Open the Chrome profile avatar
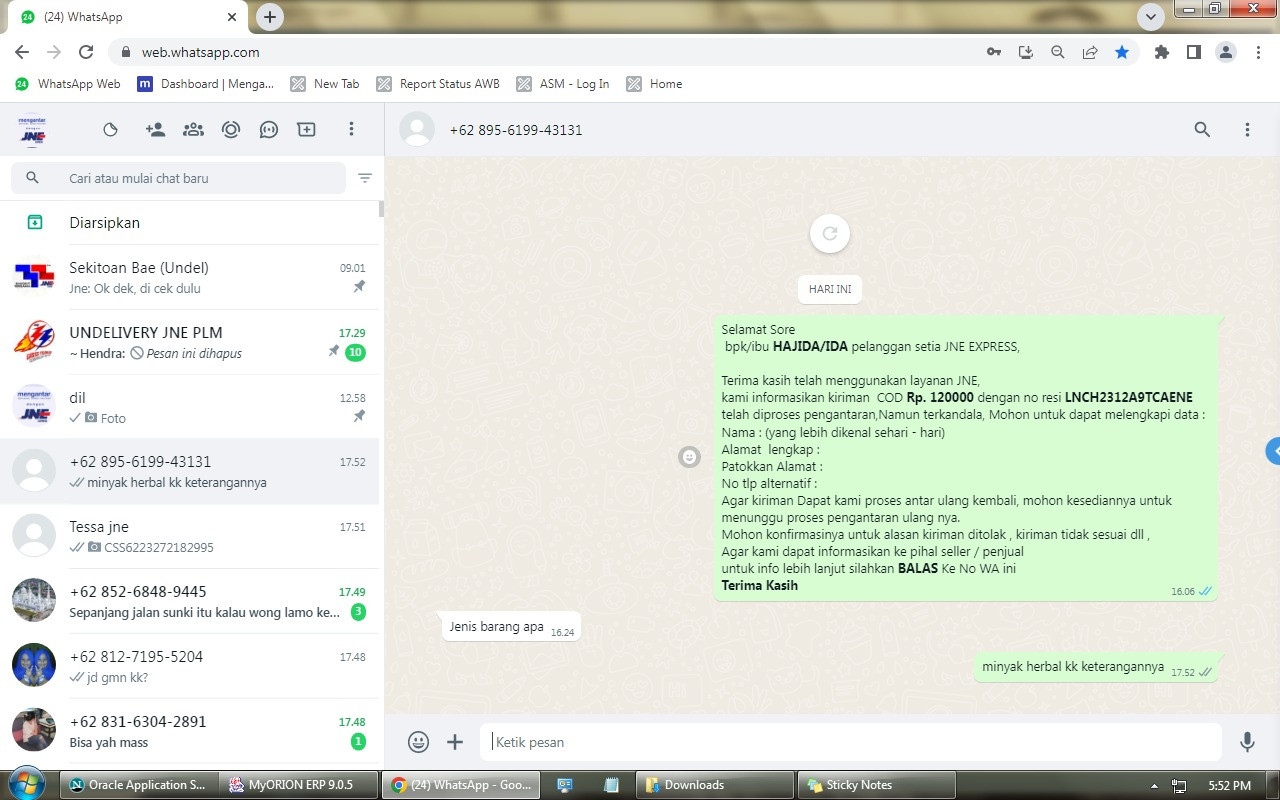This screenshot has width=1280, height=800. click(1226, 52)
